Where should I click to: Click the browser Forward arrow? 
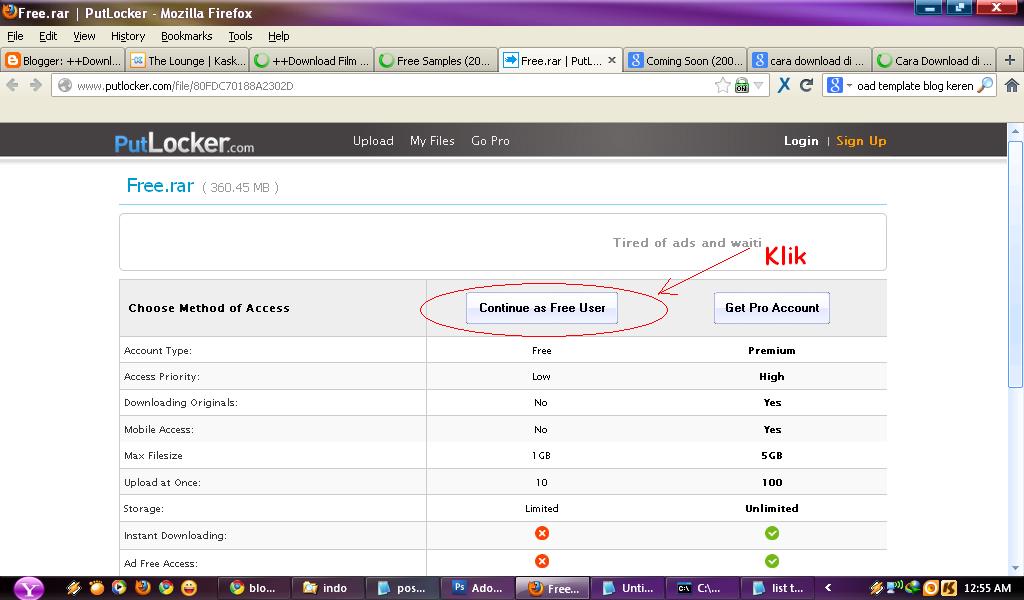pos(36,85)
